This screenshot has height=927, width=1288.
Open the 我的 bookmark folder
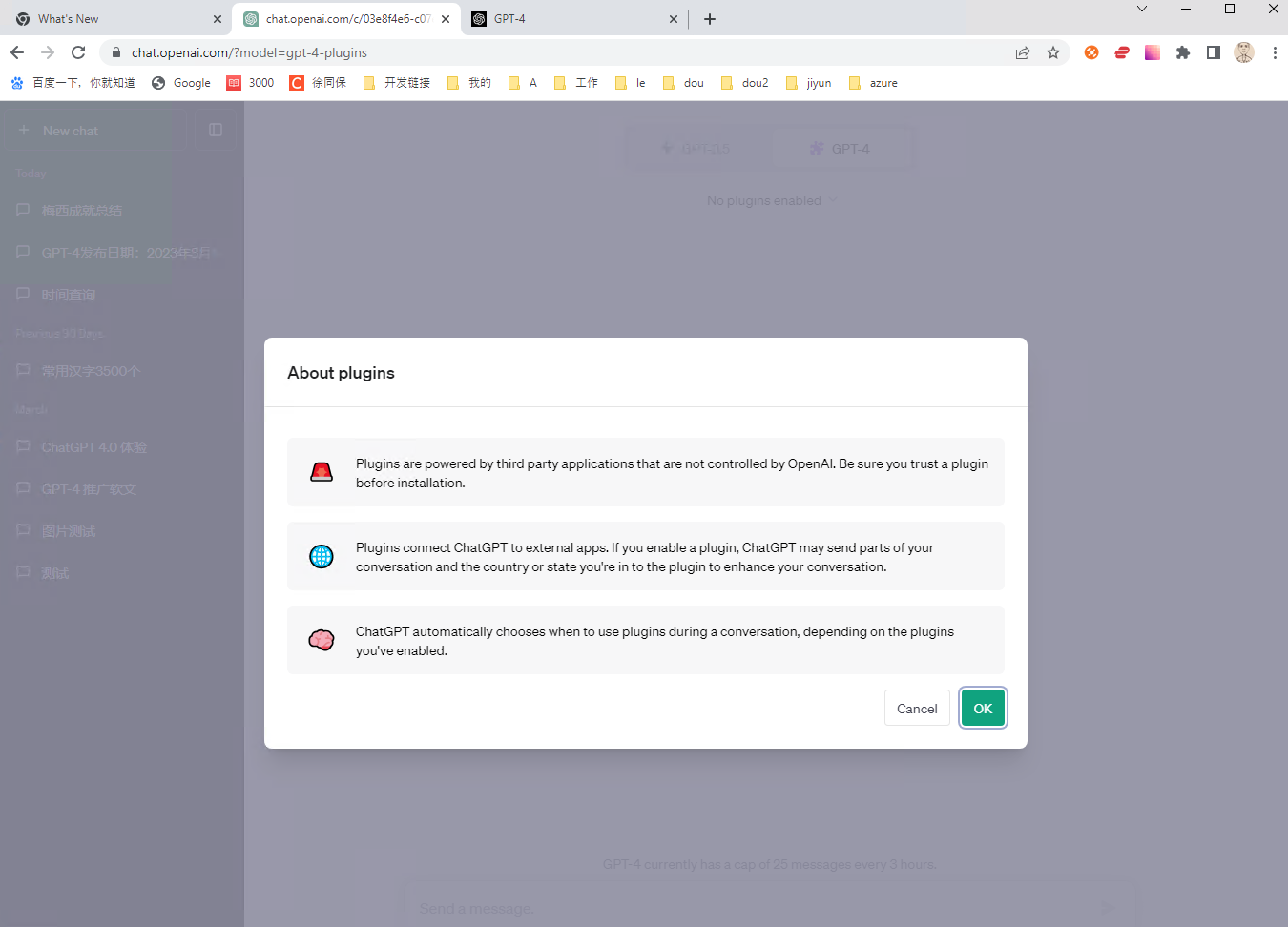pos(469,83)
